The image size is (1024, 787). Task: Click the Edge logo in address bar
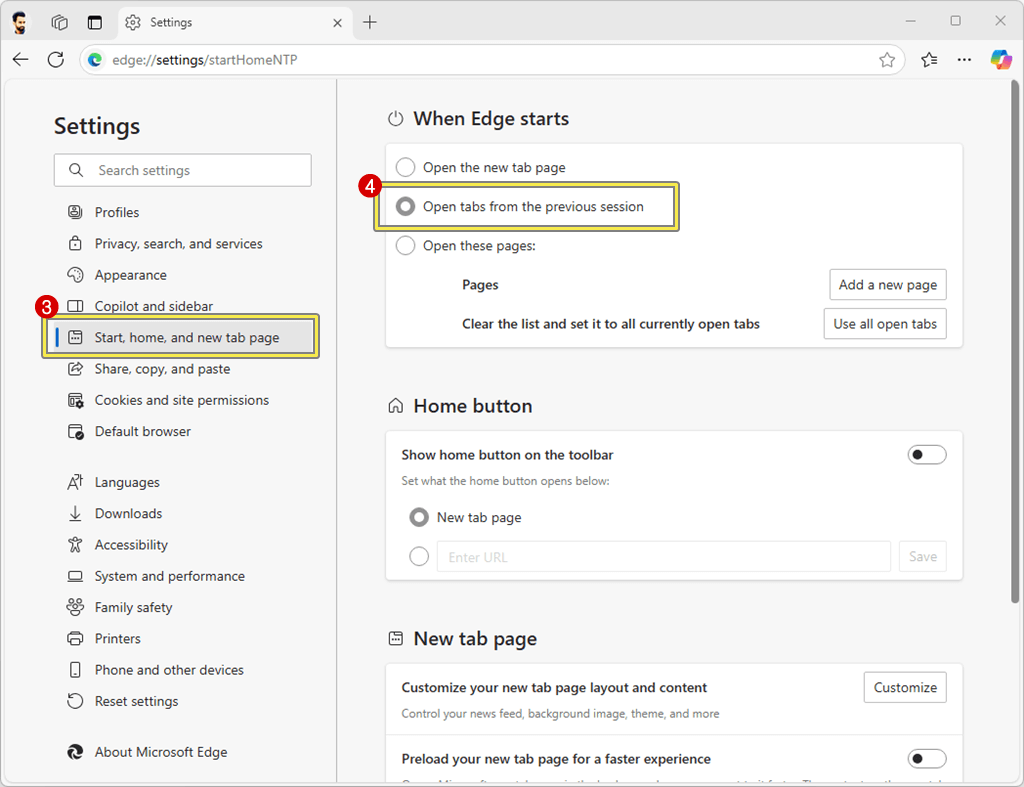coord(95,59)
